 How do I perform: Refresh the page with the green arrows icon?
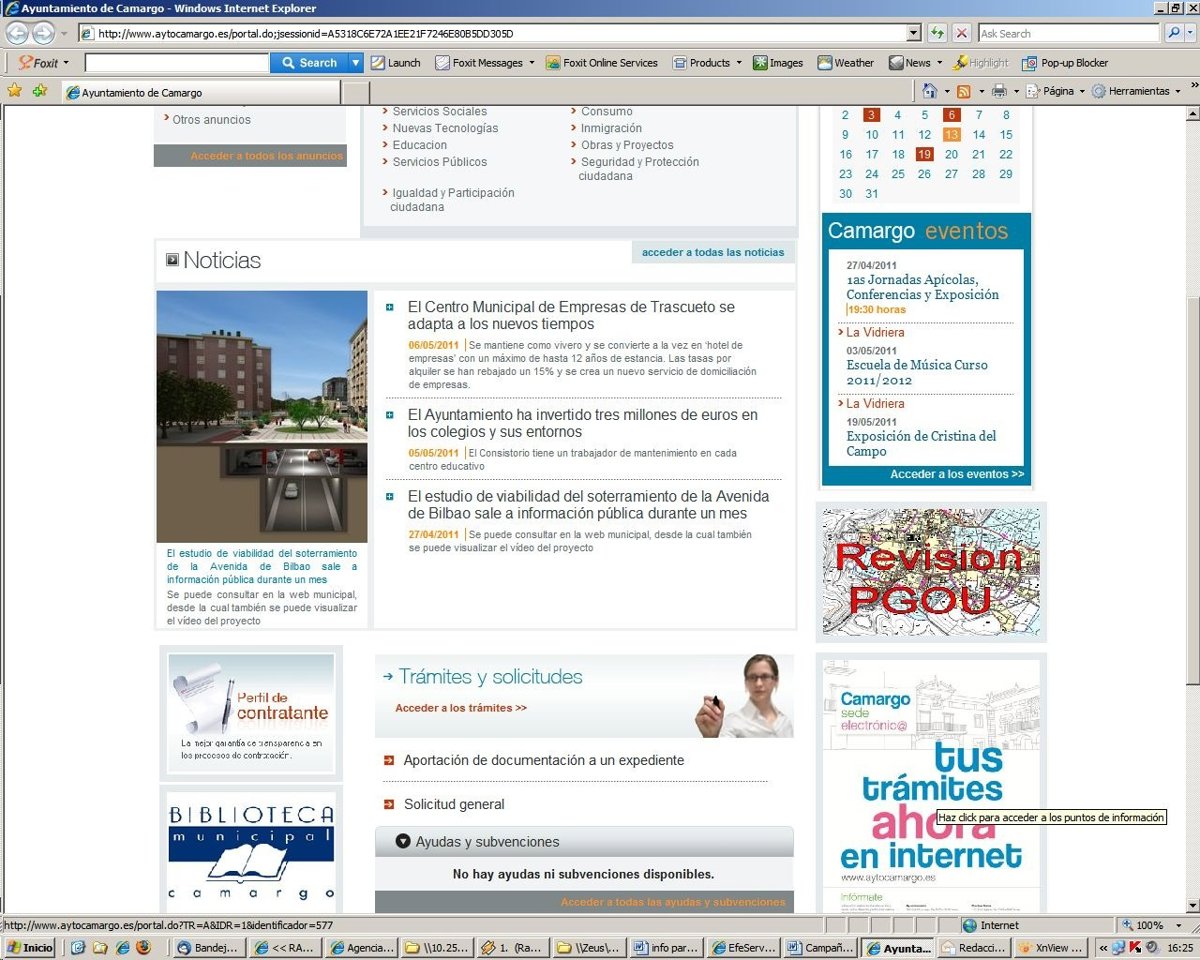936,33
